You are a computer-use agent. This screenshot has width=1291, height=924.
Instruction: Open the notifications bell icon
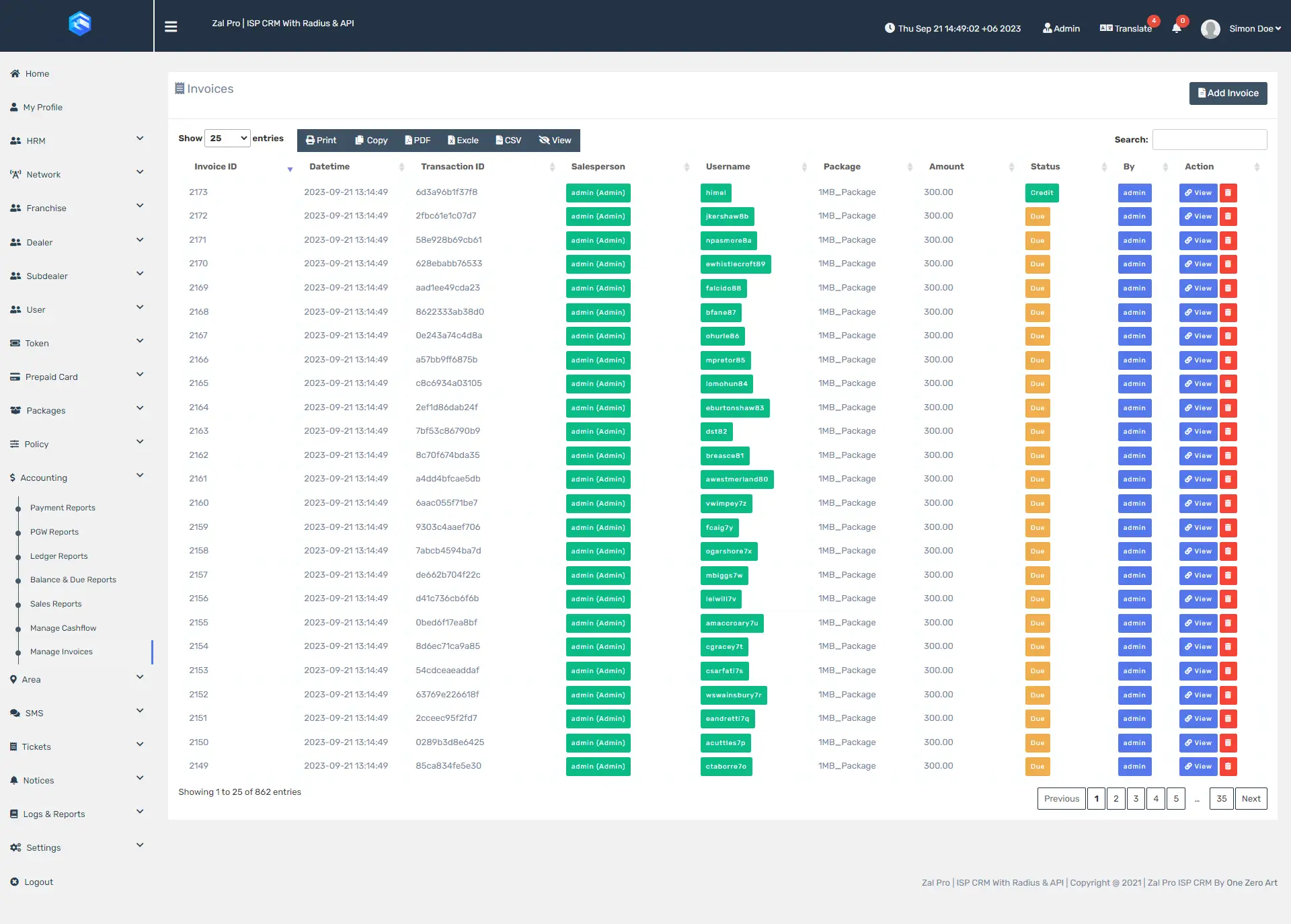(x=1176, y=28)
